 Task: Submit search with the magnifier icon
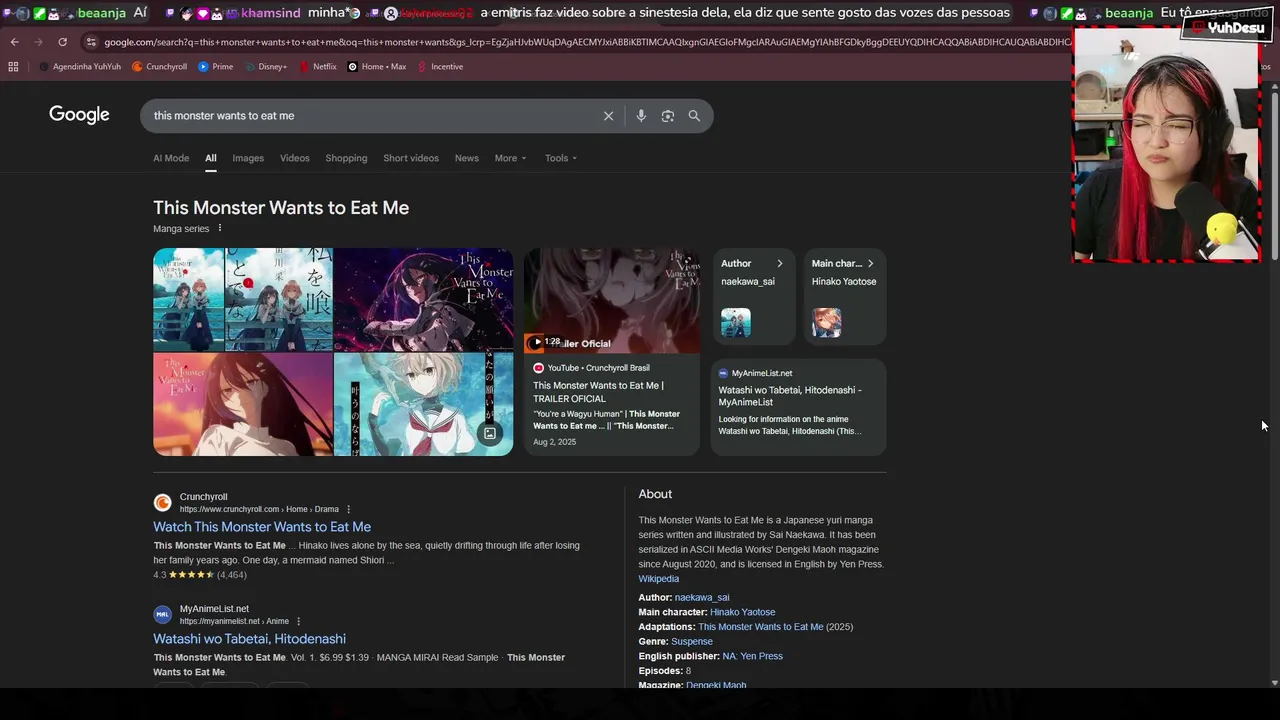(x=694, y=116)
